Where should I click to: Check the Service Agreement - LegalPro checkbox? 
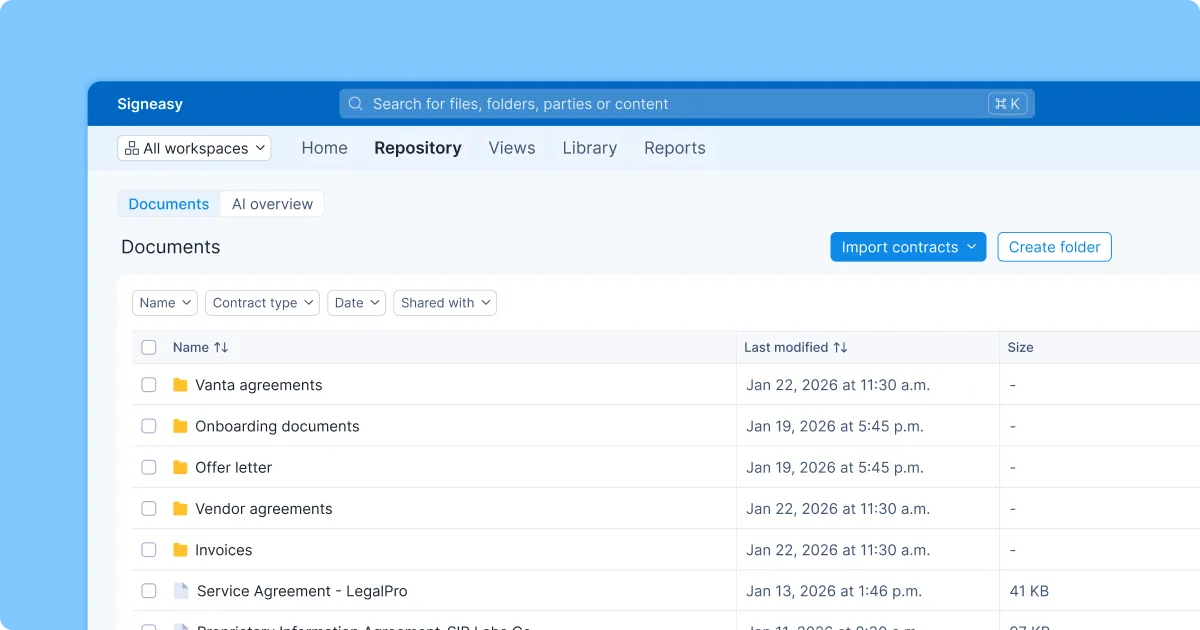pyautogui.click(x=149, y=591)
